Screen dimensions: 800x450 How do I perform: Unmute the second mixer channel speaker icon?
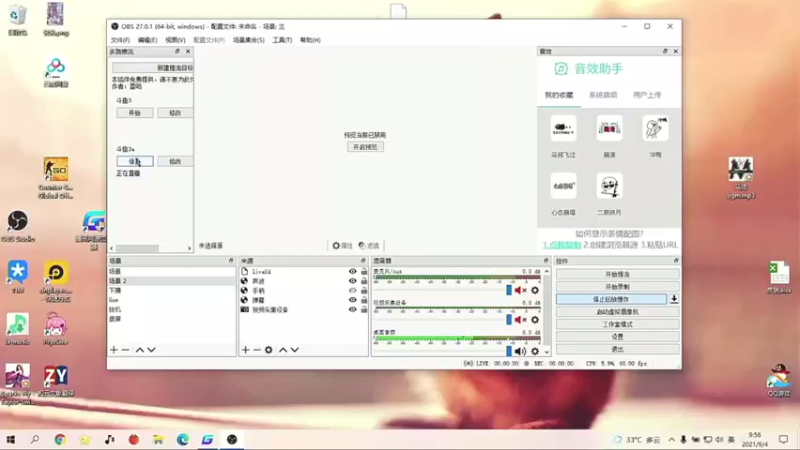click(520, 320)
